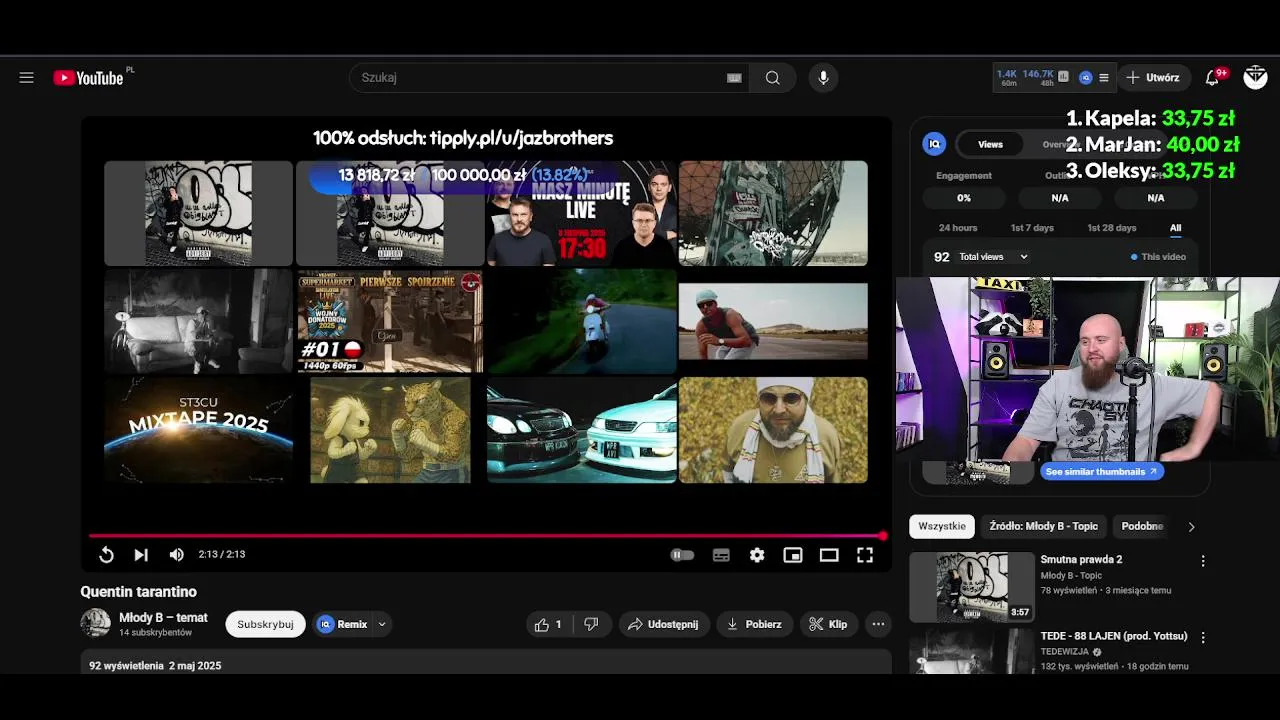The height and width of the screenshot is (720, 1280).
Task: Click the magnifier search button
Action: tap(772, 78)
